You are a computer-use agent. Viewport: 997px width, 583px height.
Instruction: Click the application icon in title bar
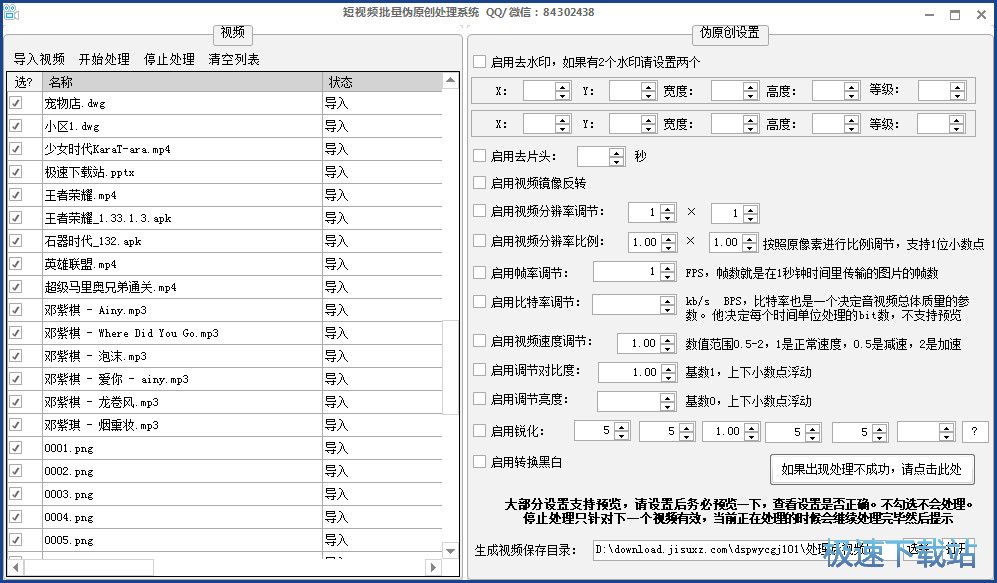tap(10, 11)
